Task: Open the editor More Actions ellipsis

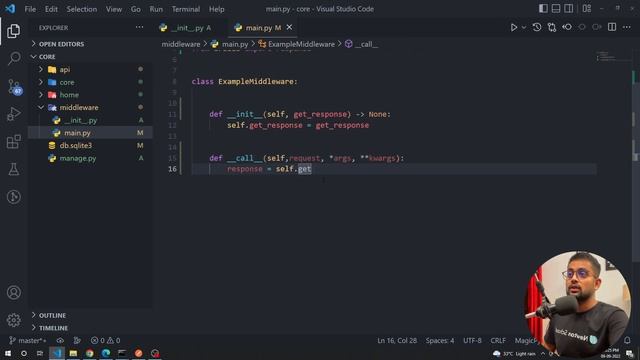Action: (x=627, y=27)
